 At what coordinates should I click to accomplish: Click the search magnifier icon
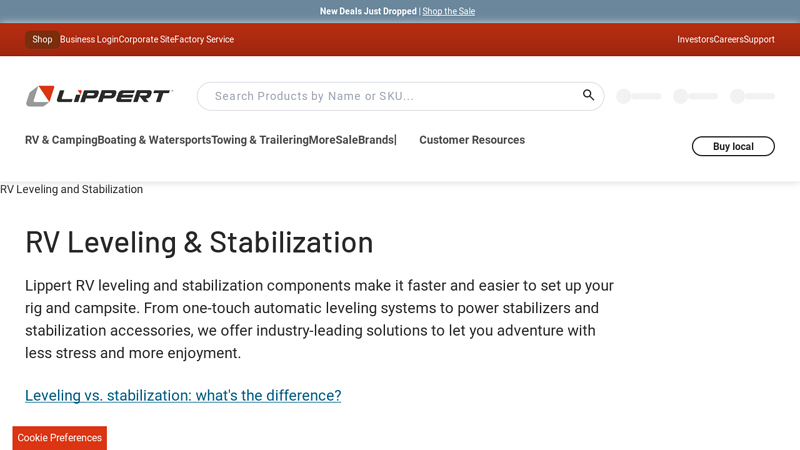[x=588, y=95]
